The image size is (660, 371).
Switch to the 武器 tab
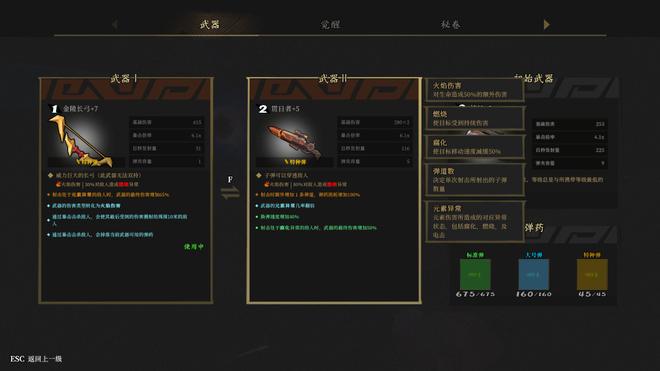[210, 24]
